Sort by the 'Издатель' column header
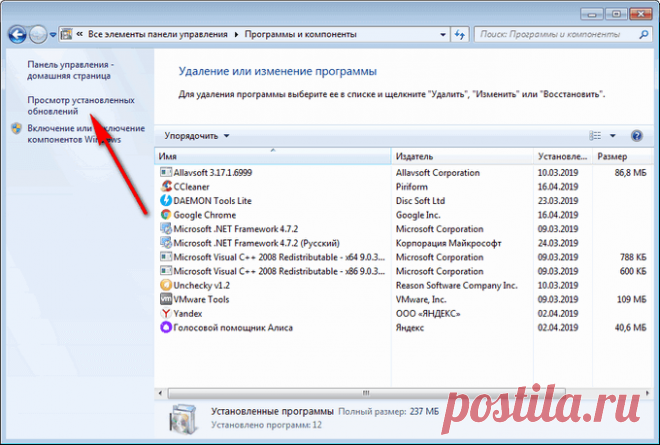The height and width of the screenshot is (445, 660). 462,156
